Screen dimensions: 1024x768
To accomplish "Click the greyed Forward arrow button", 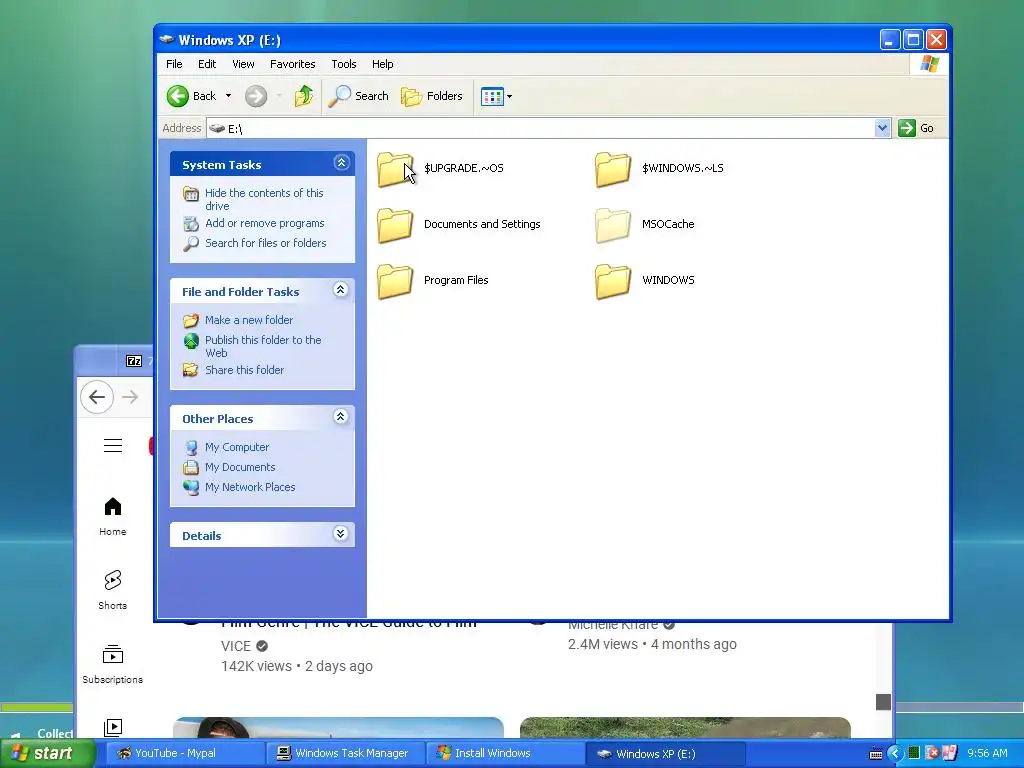I will point(256,96).
